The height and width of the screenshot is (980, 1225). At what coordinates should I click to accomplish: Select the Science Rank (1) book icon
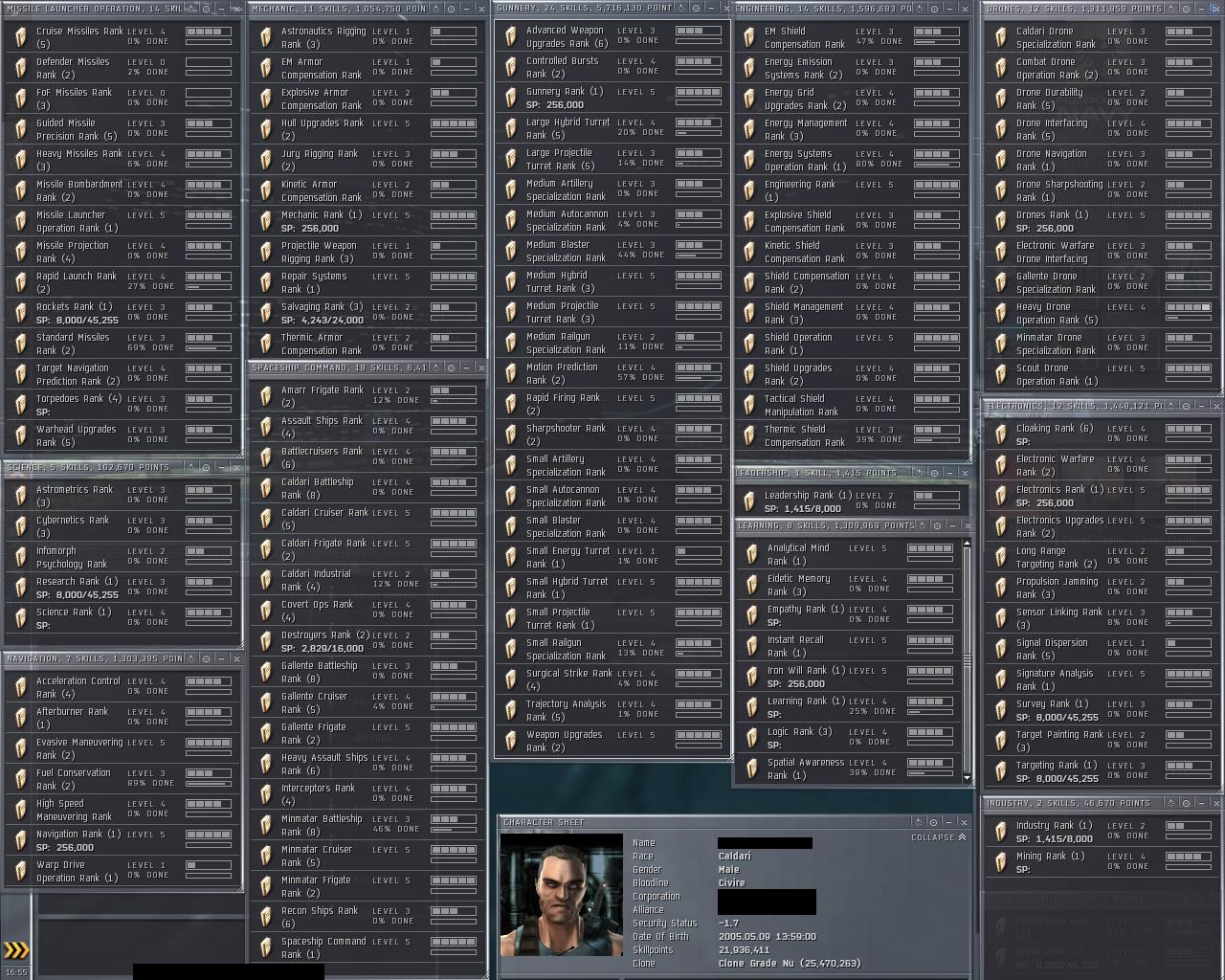point(21,618)
